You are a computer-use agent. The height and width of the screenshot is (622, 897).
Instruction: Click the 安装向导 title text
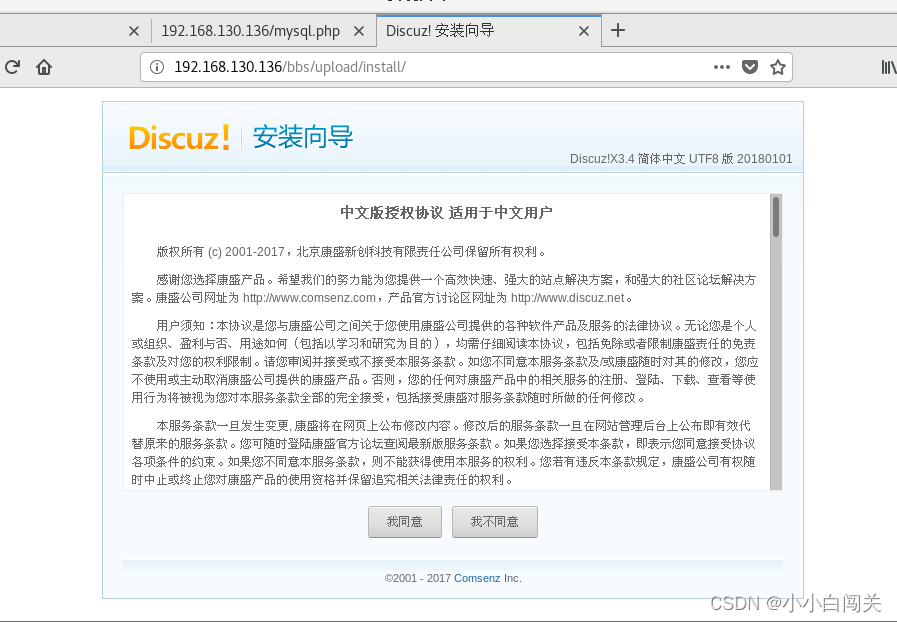tap(303, 137)
